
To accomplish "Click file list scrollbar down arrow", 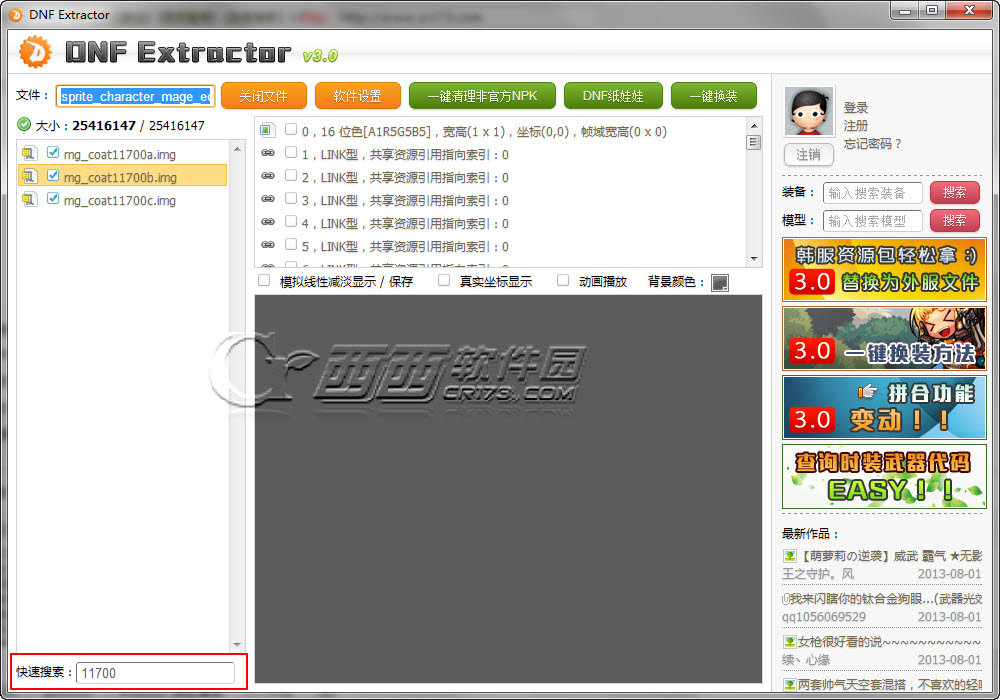I will pos(237,645).
